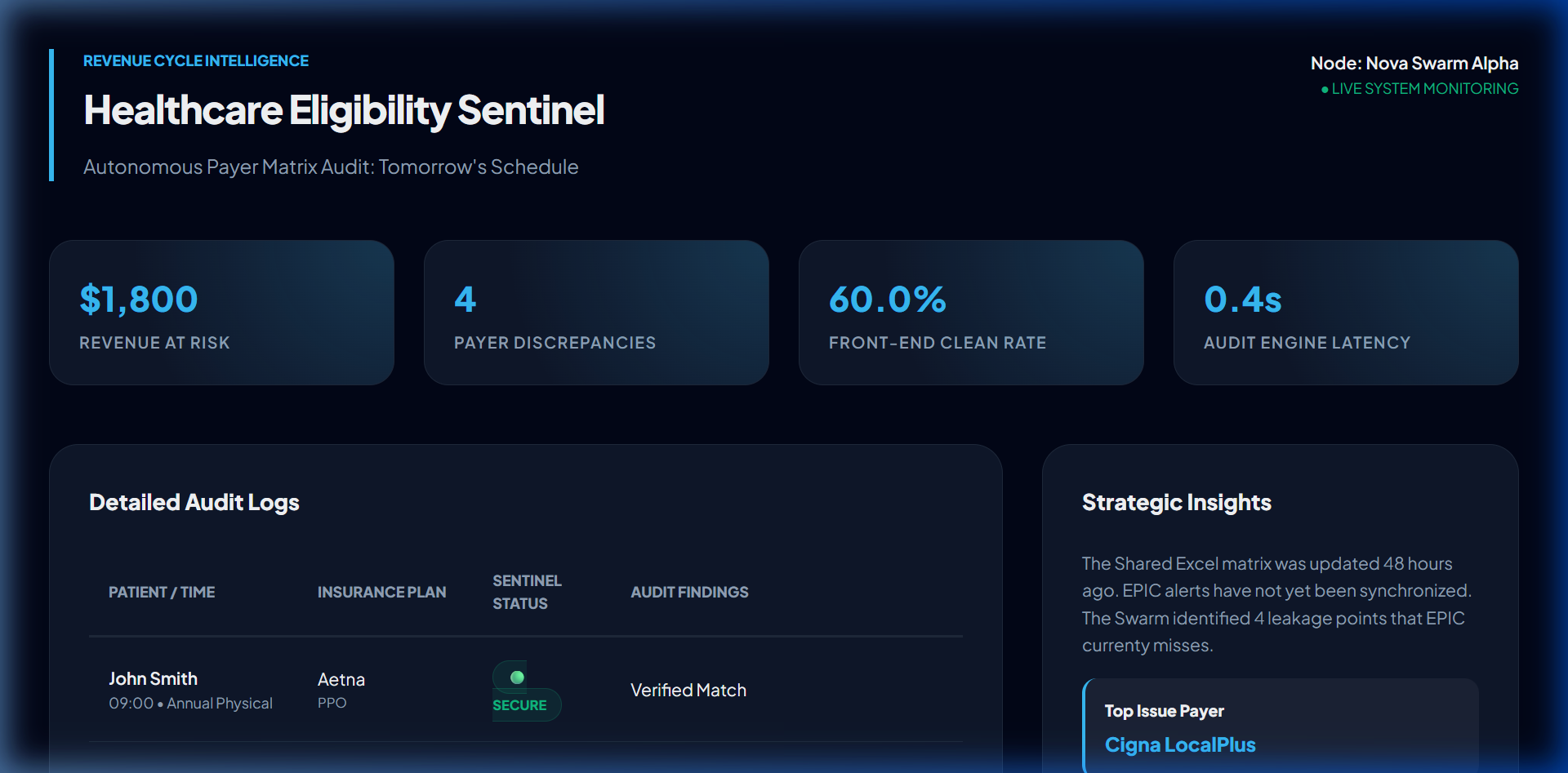This screenshot has width=1568, height=773.
Task: Open the Payer Discrepancies metric card
Action: pyautogui.click(x=596, y=313)
